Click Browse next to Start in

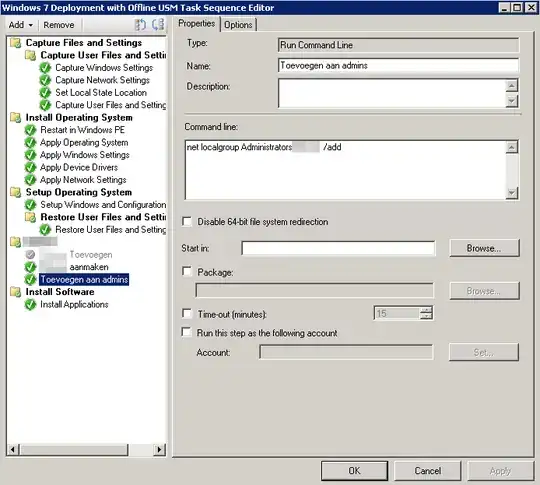[484, 248]
